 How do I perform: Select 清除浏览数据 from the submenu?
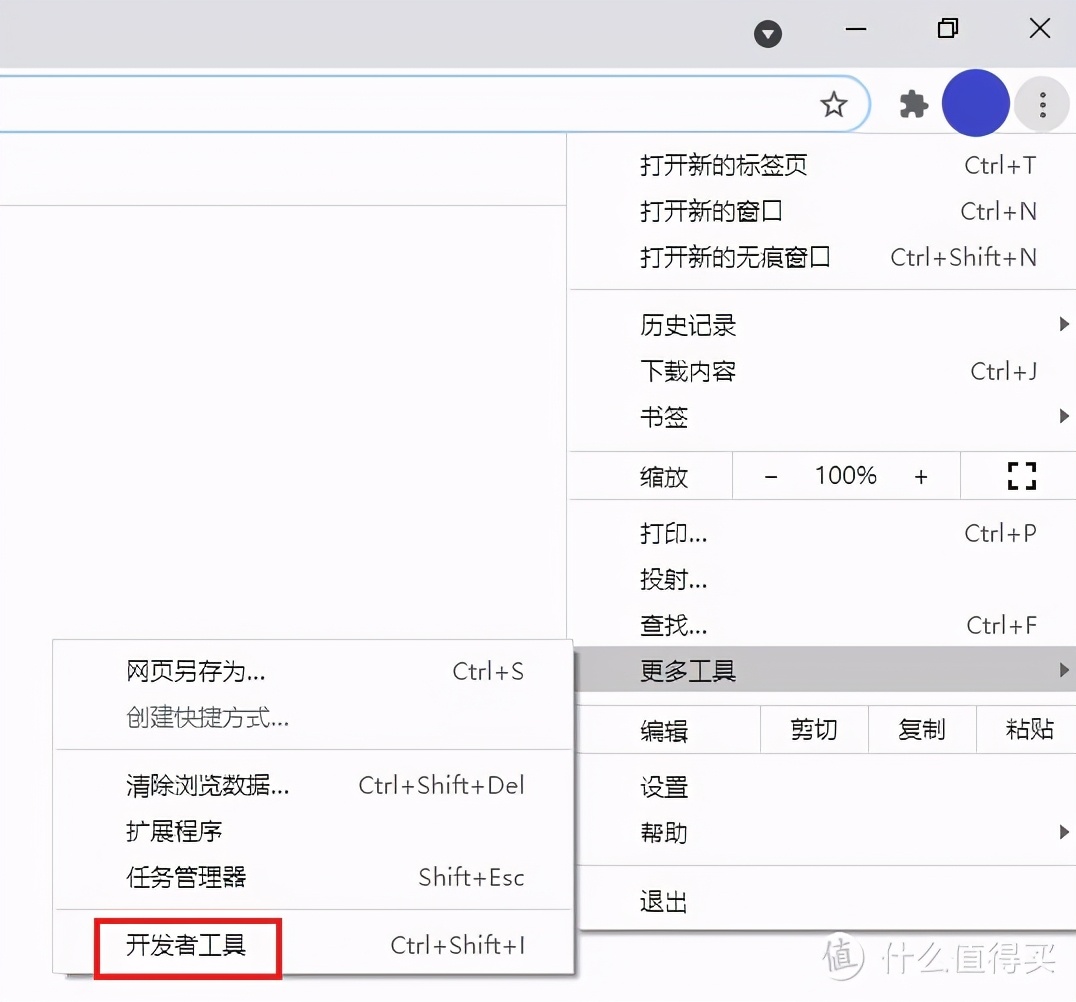207,785
